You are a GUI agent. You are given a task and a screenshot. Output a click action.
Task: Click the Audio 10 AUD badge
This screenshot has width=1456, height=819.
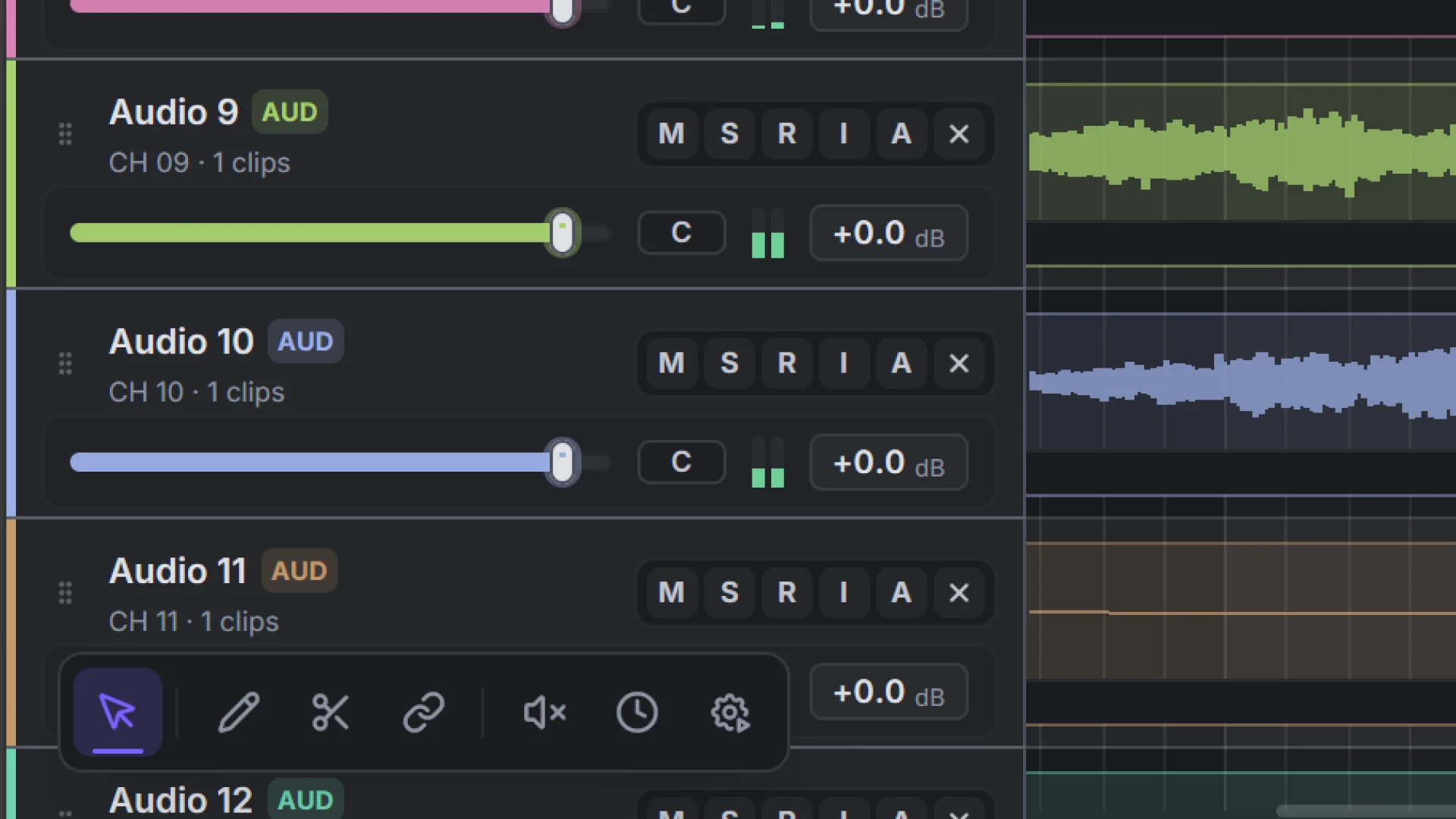pyautogui.click(x=306, y=341)
